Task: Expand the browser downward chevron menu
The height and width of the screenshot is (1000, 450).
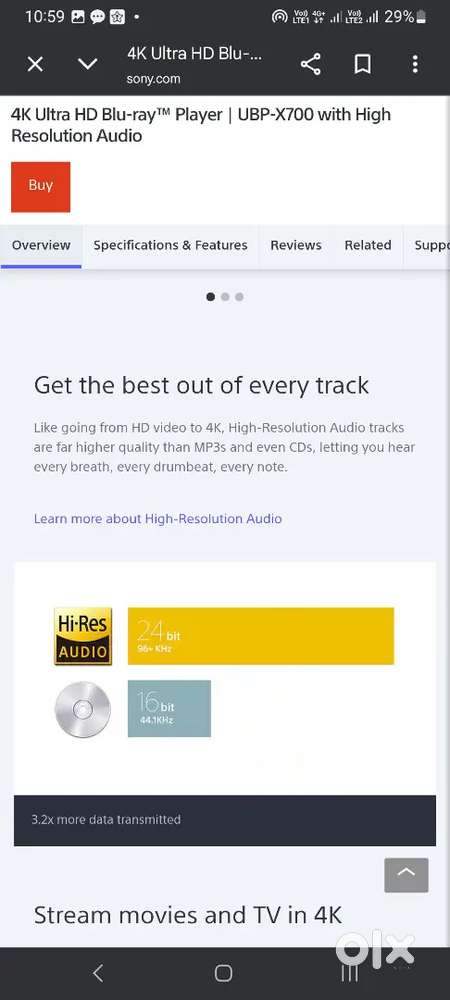Action: point(87,64)
